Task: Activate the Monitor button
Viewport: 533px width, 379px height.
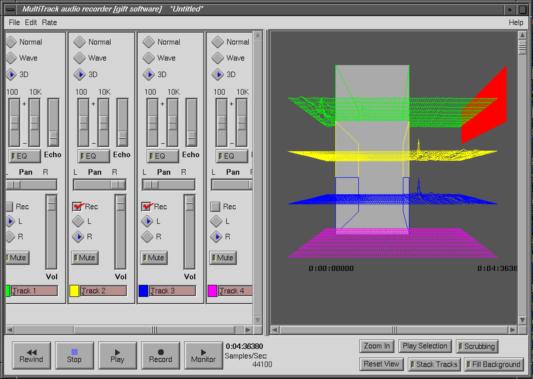Action: coord(203,356)
